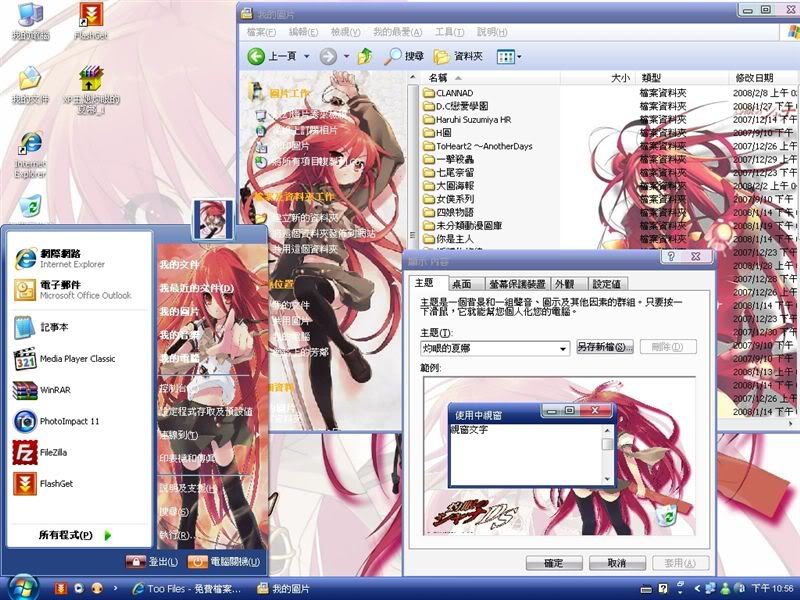Open the 檔案(F) menu in Explorer
Screen dimensions: 800x600
pyautogui.click(x=261, y=32)
